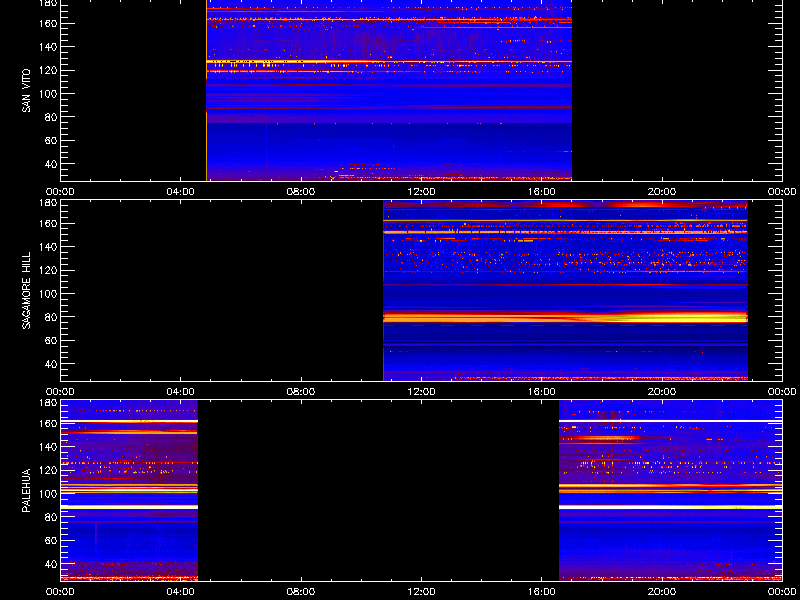Click 04:00 time label under Sagamore Hill plot
800x600 pixels.
point(181,392)
